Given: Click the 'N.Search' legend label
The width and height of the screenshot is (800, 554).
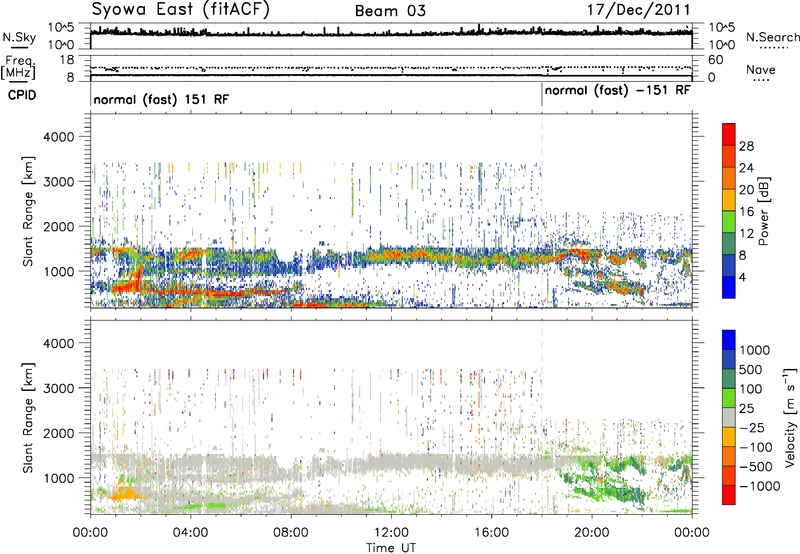Looking at the screenshot, I should tap(772, 37).
